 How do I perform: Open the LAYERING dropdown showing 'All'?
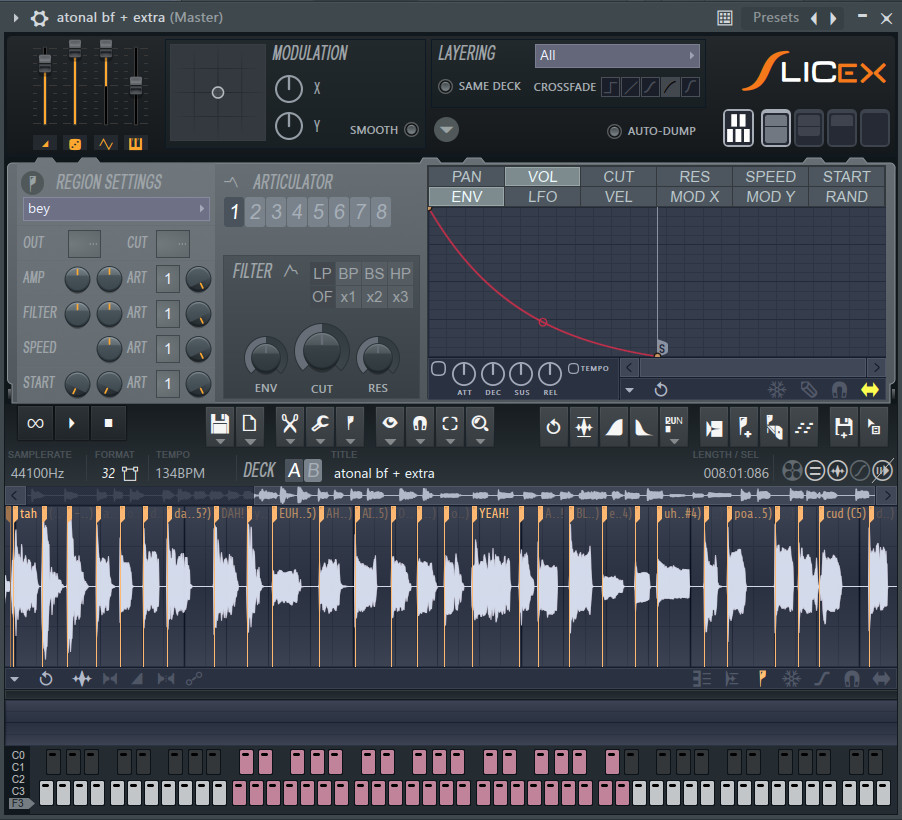pyautogui.click(x=617, y=56)
